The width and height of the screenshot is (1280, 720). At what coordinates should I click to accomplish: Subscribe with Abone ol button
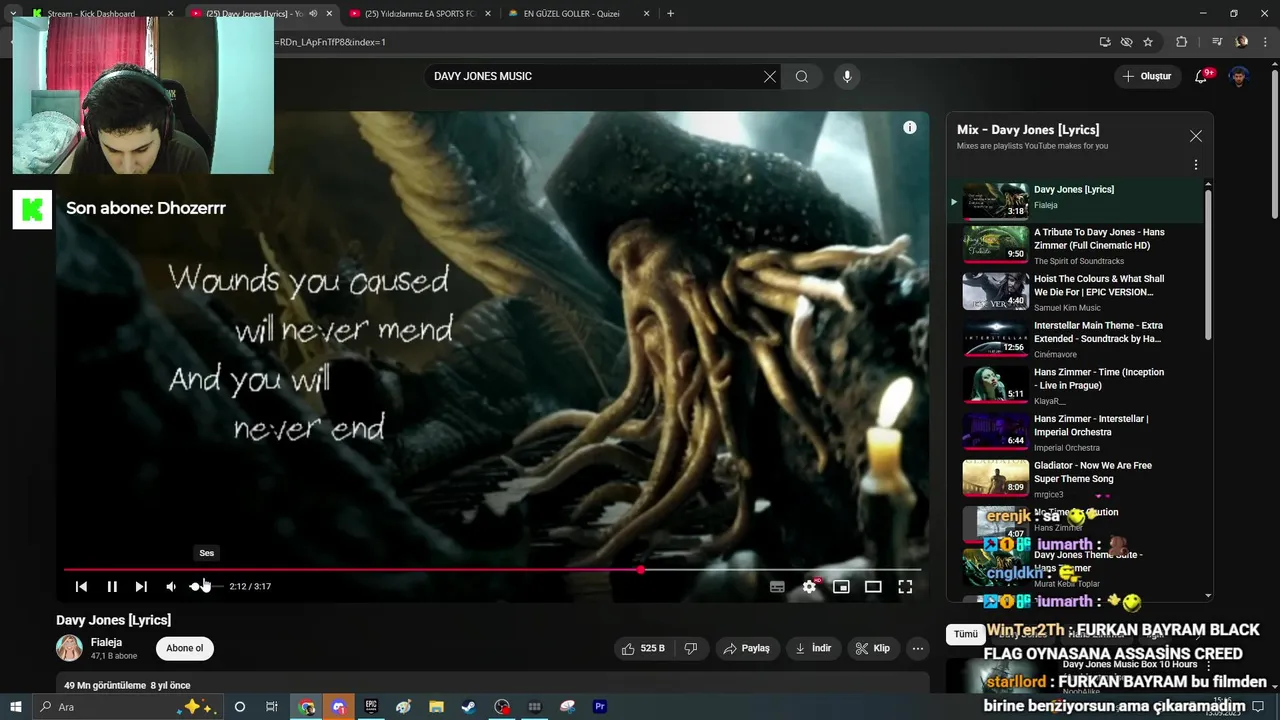pyautogui.click(x=184, y=648)
